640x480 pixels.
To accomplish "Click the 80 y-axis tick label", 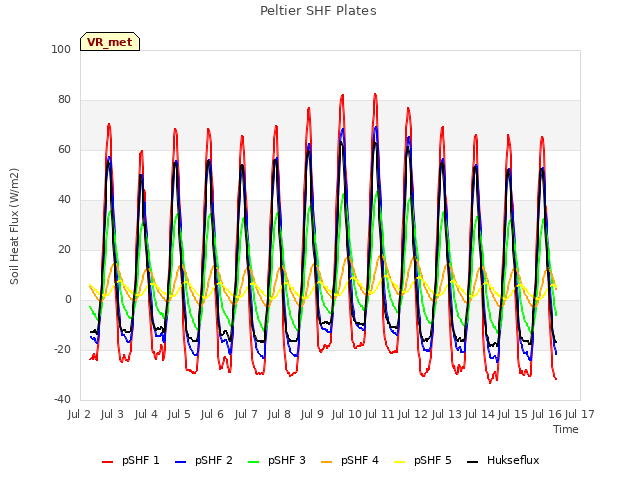I will point(64,100).
